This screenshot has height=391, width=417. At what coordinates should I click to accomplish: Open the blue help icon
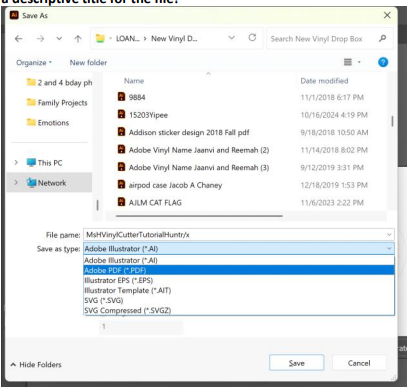coord(383,62)
